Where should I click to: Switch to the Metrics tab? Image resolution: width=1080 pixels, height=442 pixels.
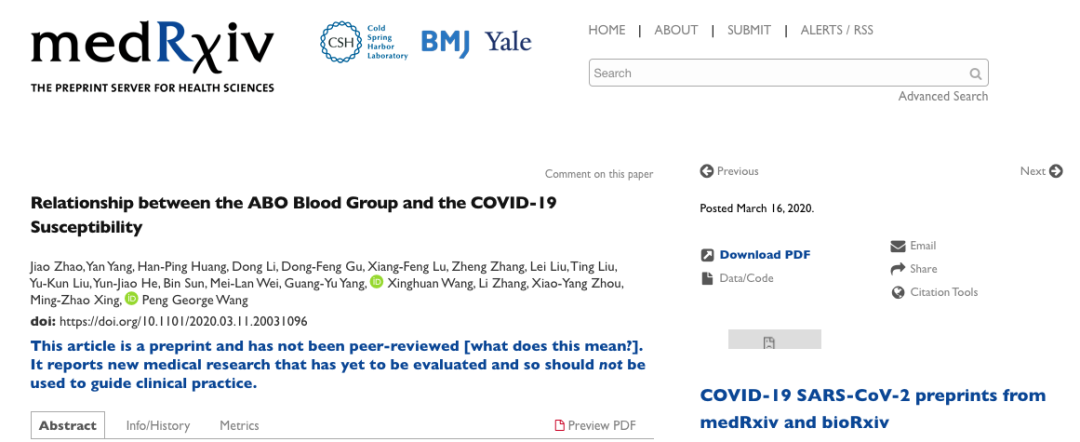pos(239,426)
